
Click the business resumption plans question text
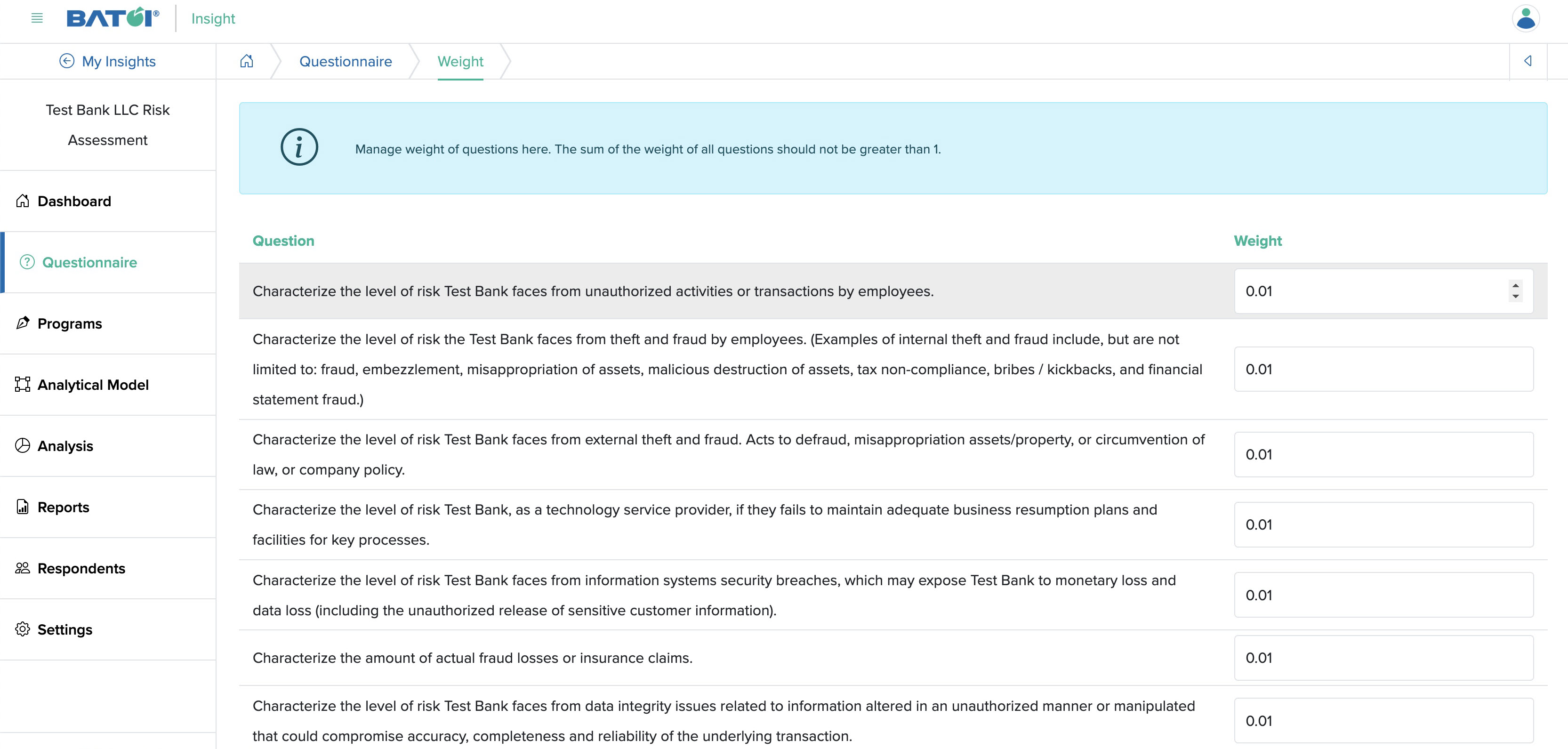point(705,524)
